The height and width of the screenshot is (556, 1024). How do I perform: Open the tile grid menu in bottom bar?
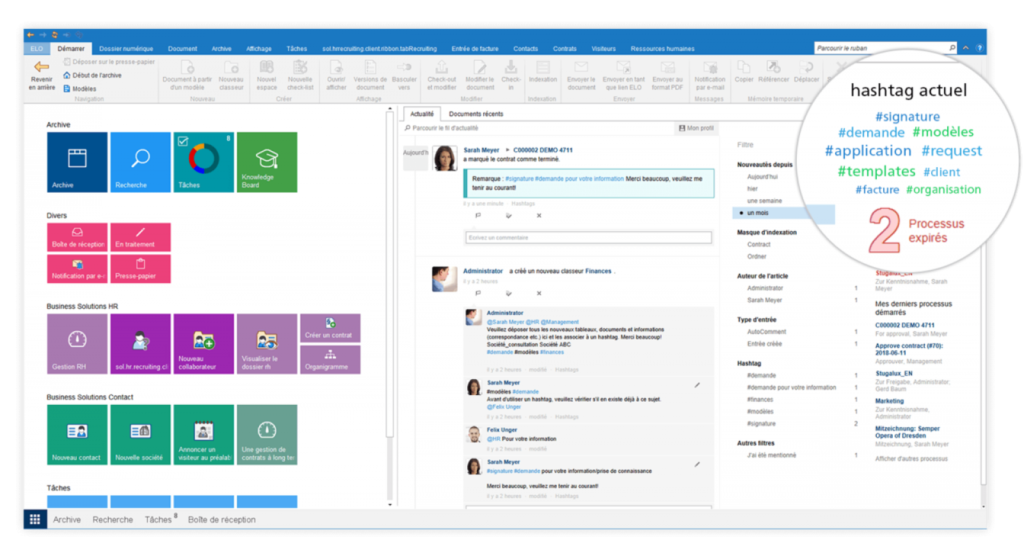point(35,519)
